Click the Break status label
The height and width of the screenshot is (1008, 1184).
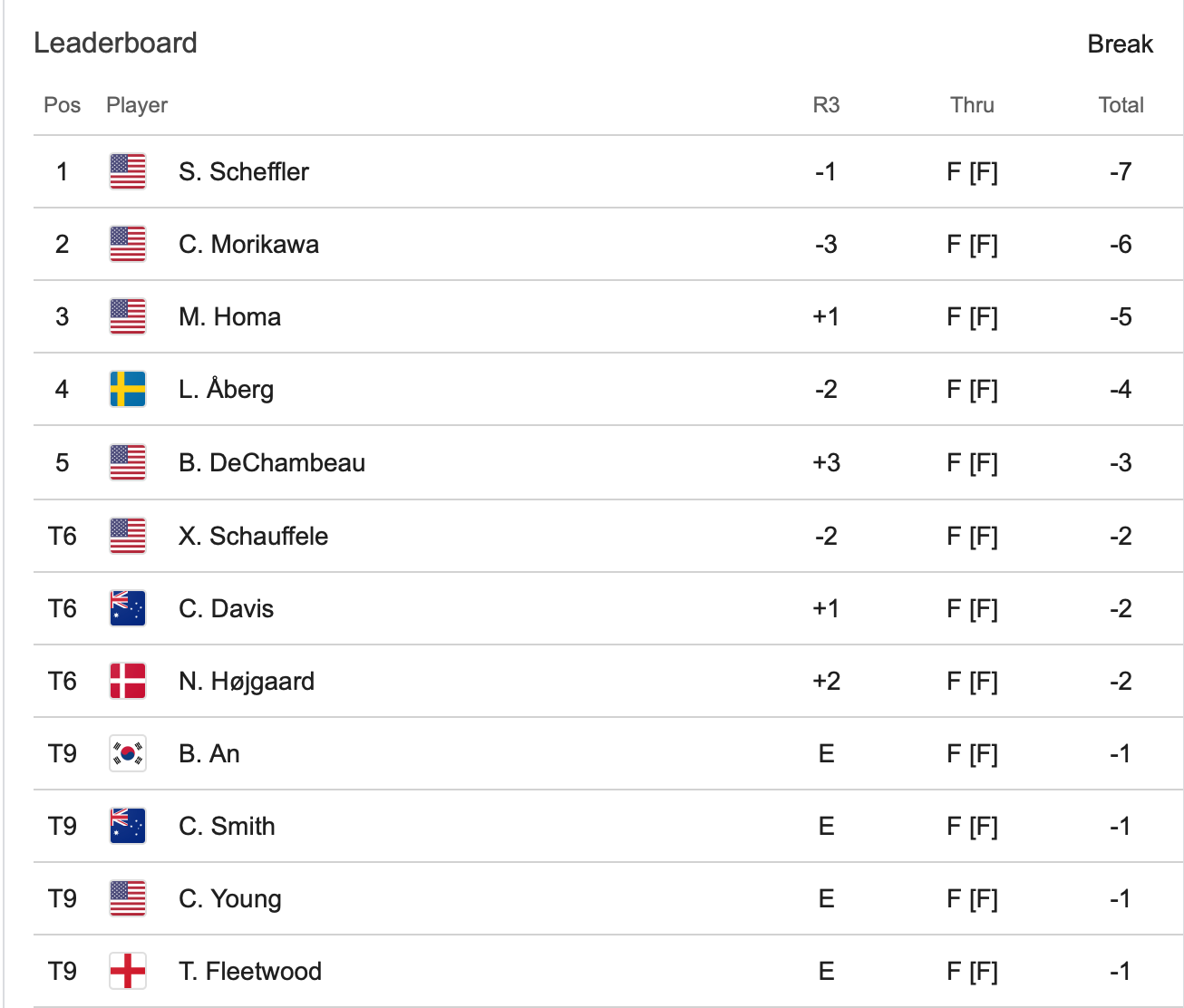[1120, 44]
